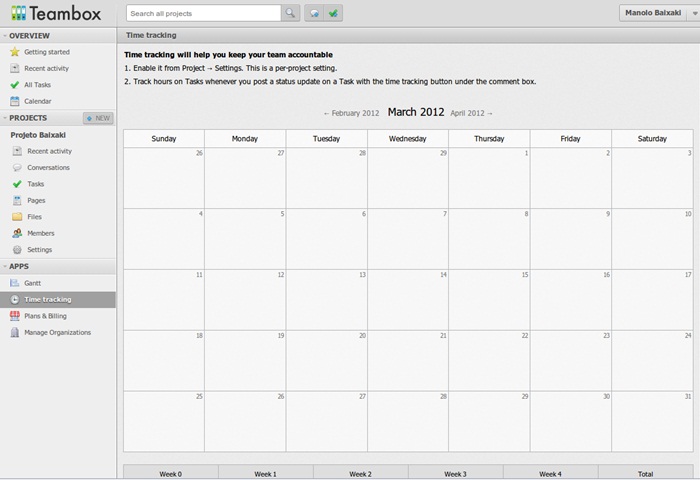Click the Members people icon
Viewport: 700px width, 480px height.
click(x=17, y=233)
